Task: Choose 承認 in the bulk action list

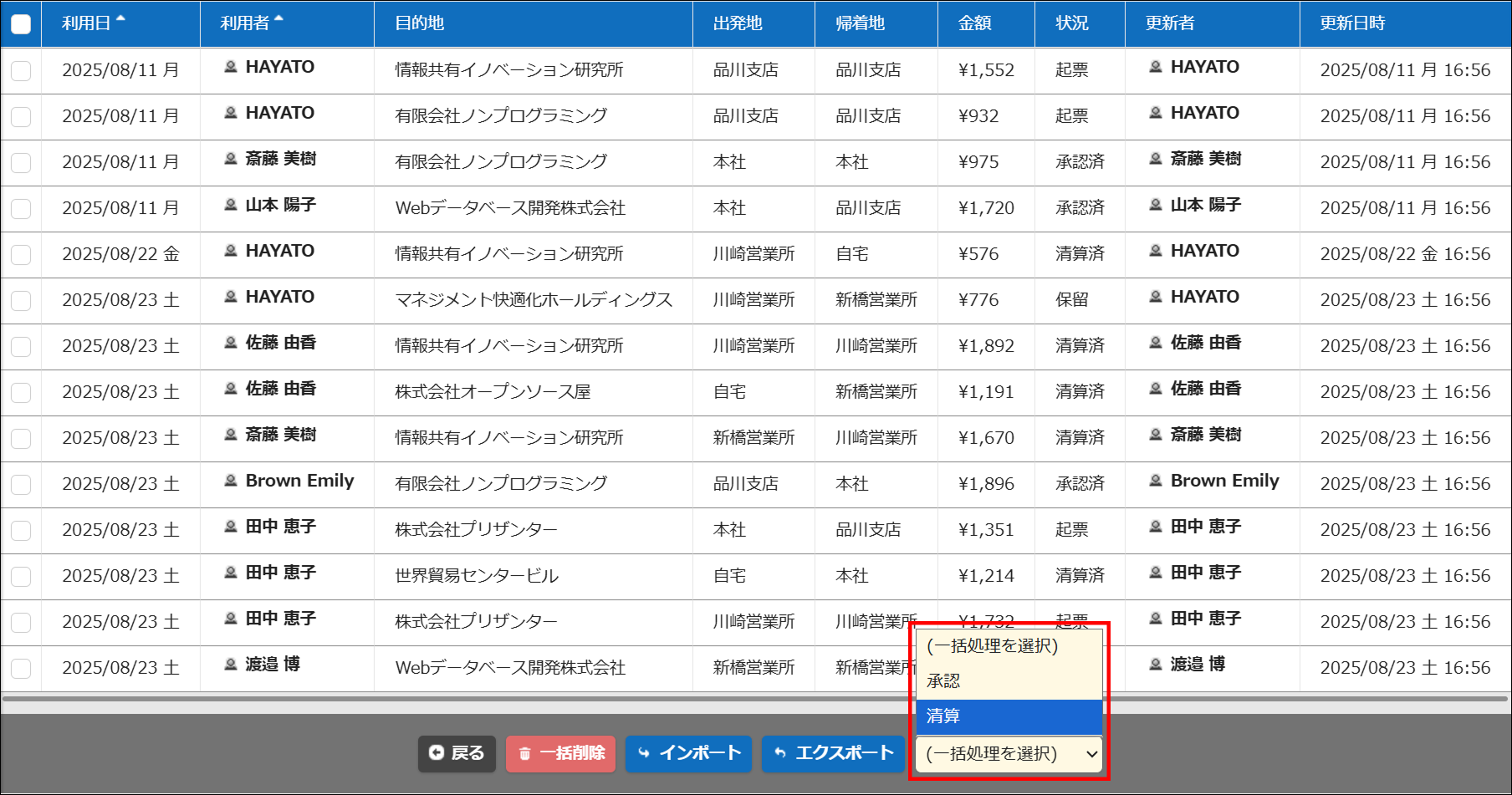Action: [x=1009, y=681]
